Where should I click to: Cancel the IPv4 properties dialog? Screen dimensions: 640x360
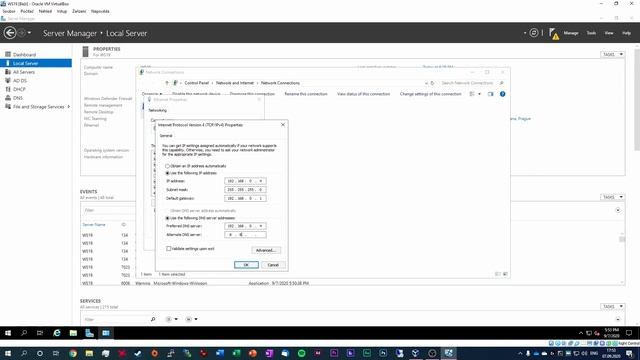[x=273, y=265]
